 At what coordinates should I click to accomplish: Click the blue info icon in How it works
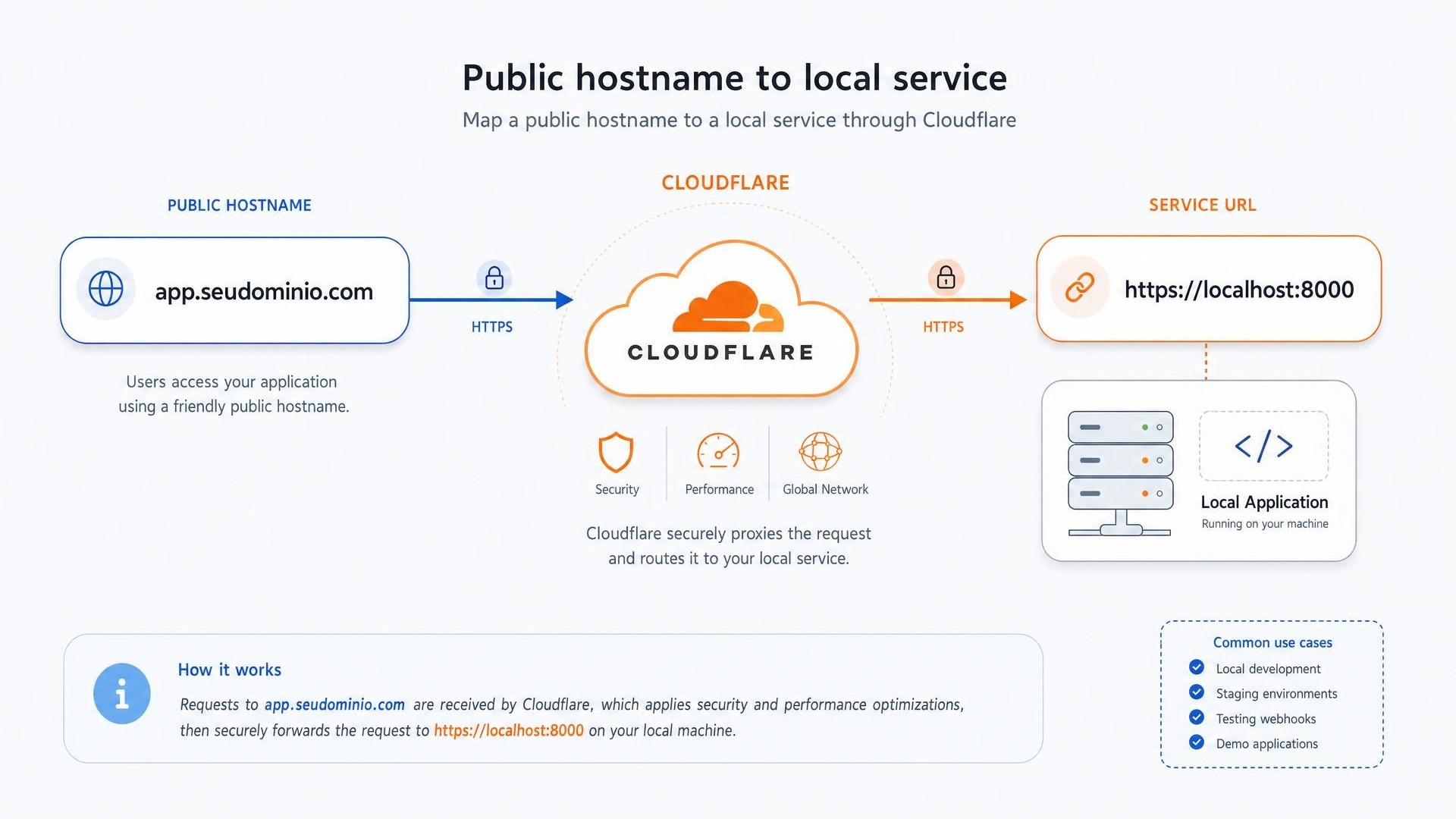[x=122, y=694]
